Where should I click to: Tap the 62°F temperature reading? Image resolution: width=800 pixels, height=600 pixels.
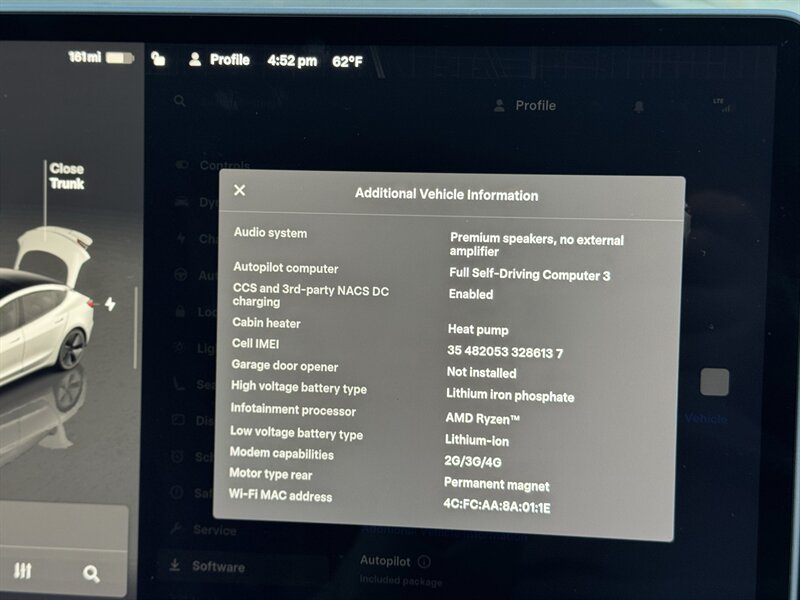[x=347, y=61]
